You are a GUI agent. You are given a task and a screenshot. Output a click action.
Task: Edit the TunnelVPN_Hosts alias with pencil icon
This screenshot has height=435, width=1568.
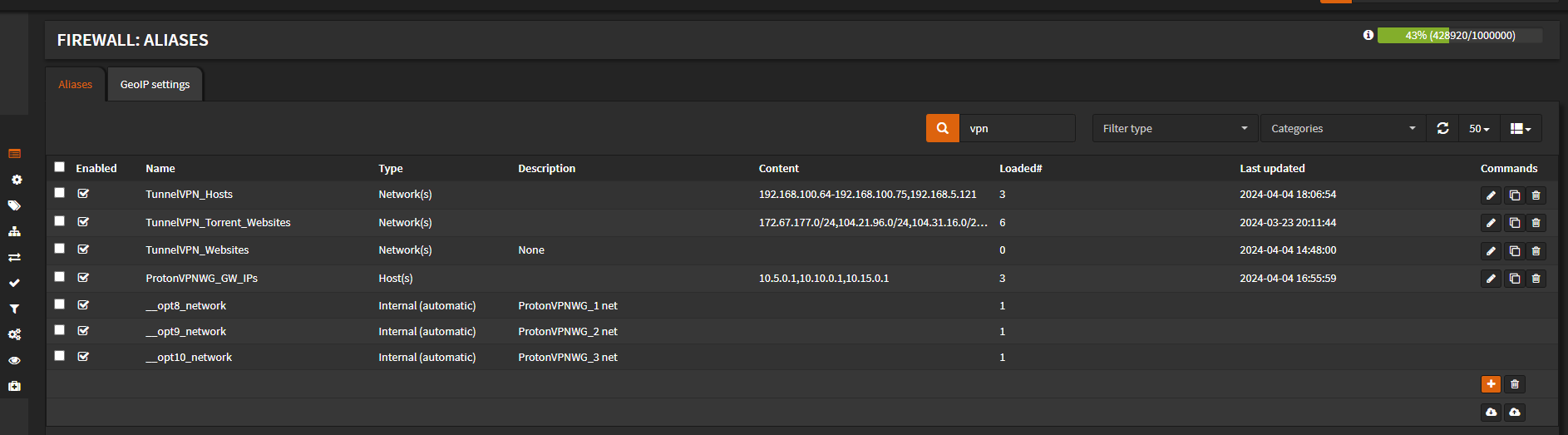pos(1491,195)
